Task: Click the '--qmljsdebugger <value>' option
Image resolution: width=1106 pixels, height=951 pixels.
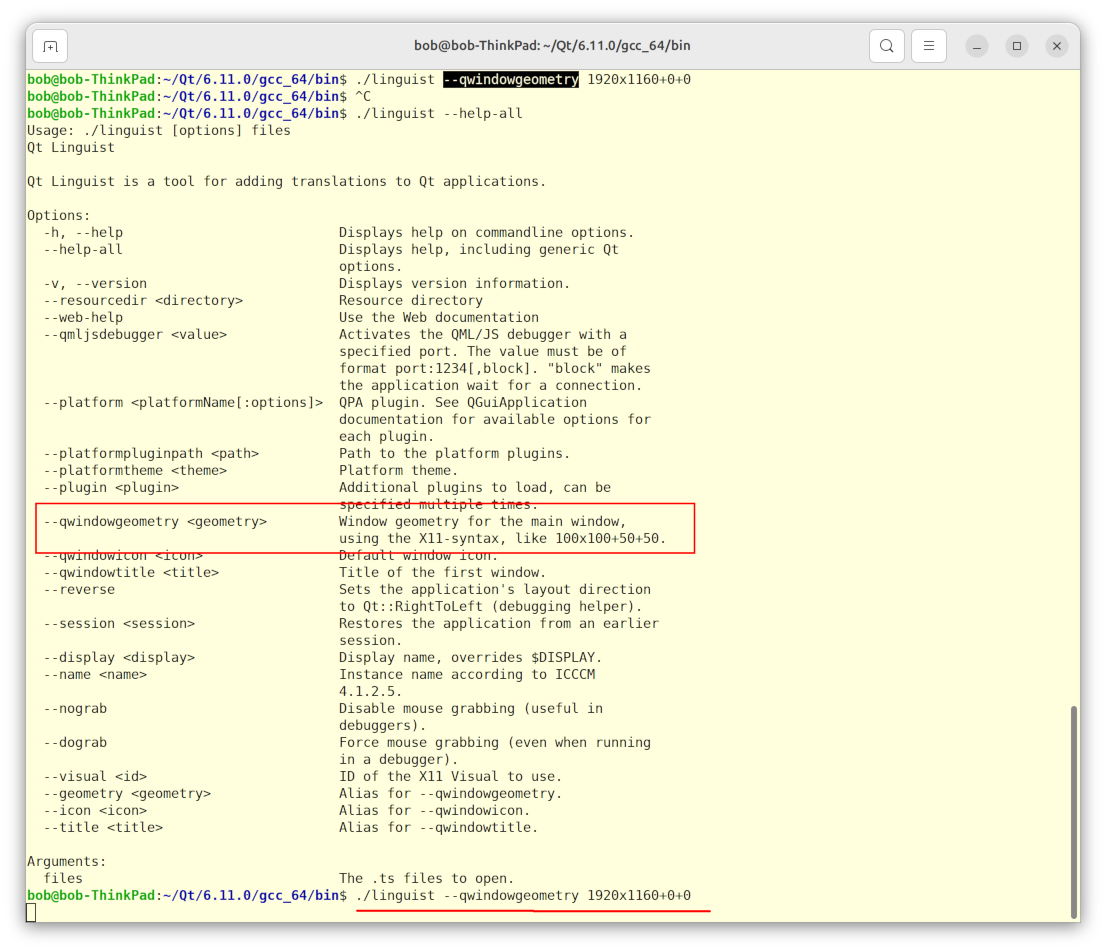Action: pyautogui.click(x=135, y=334)
